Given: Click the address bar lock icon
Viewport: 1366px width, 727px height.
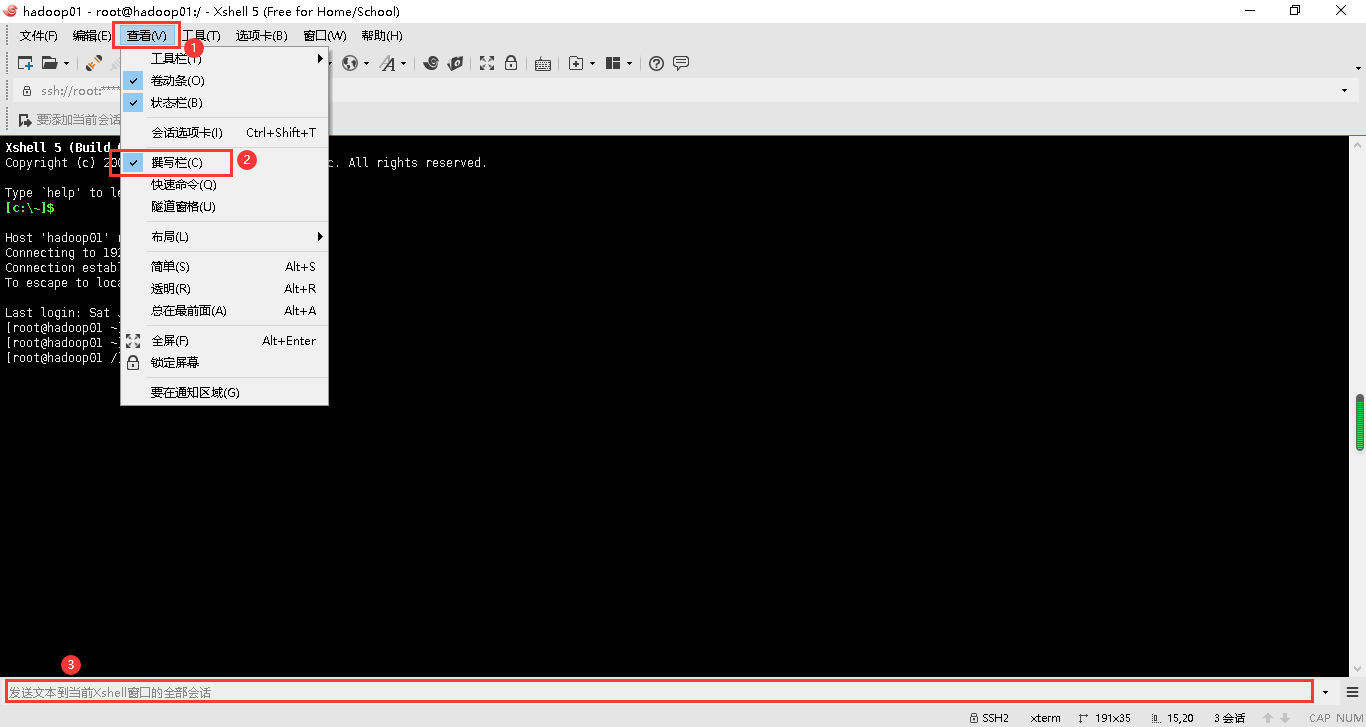Looking at the screenshot, I should pyautogui.click(x=27, y=90).
